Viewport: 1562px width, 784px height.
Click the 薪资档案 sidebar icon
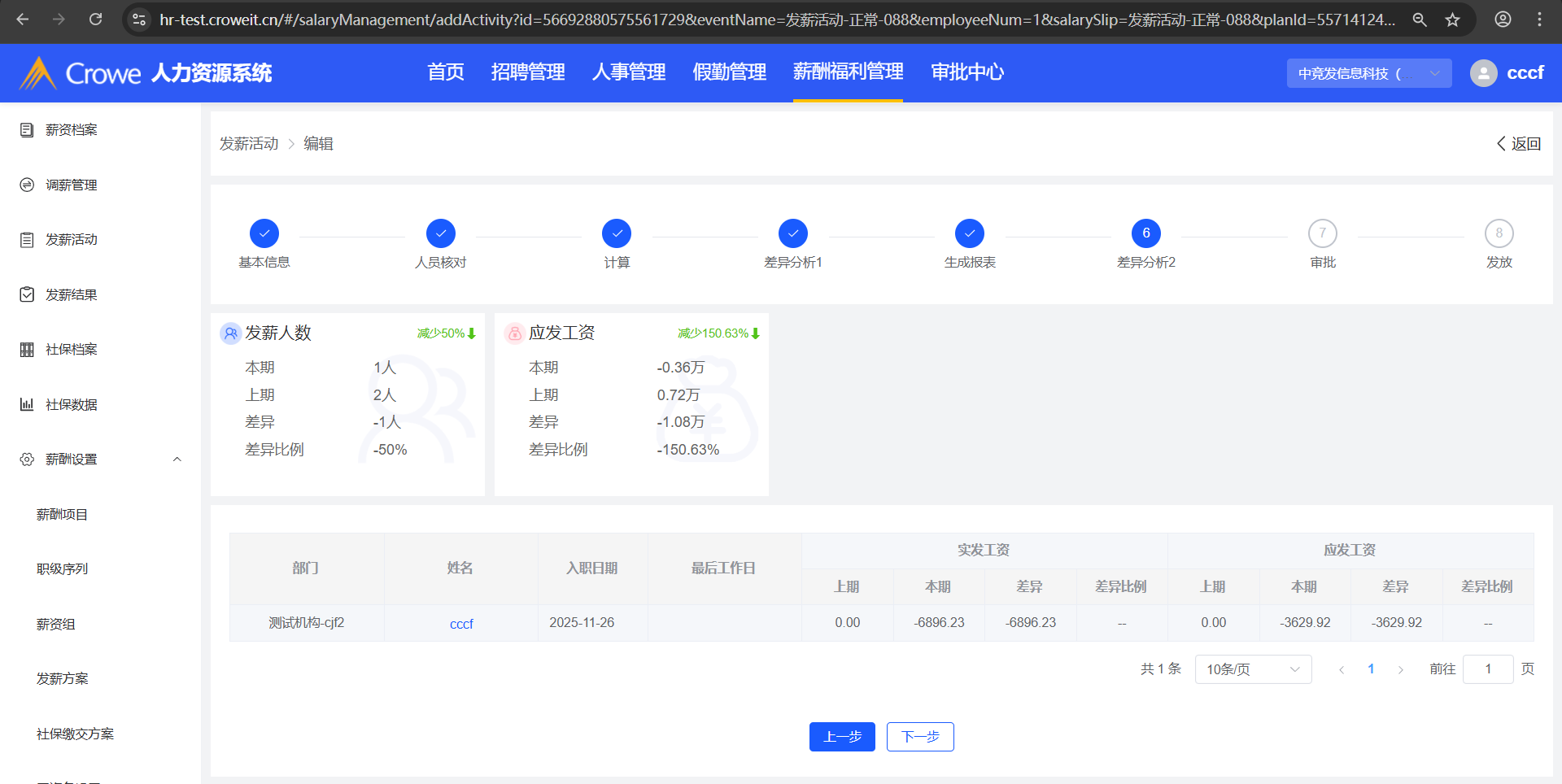[27, 130]
